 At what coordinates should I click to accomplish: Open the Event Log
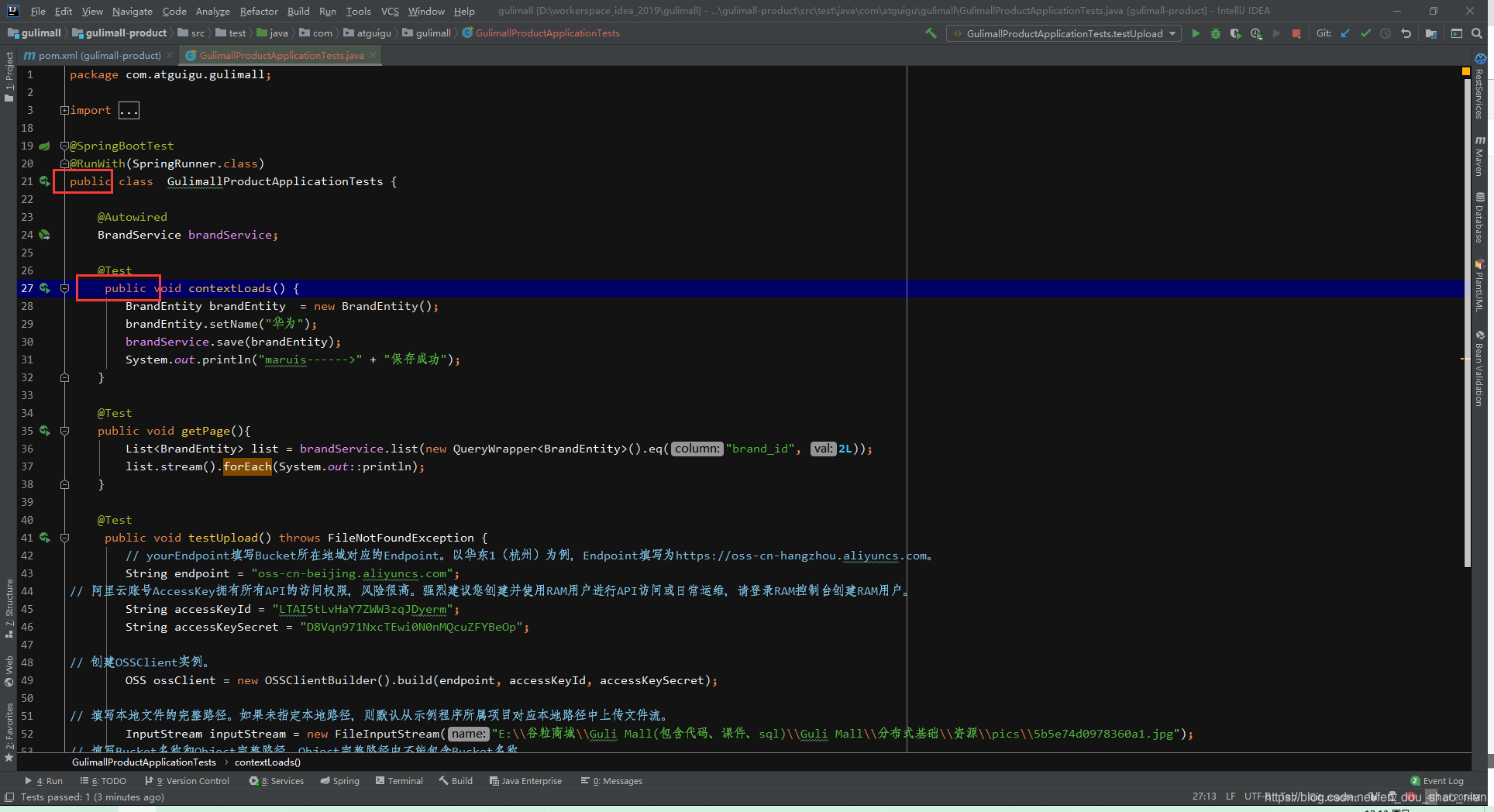[1437, 781]
